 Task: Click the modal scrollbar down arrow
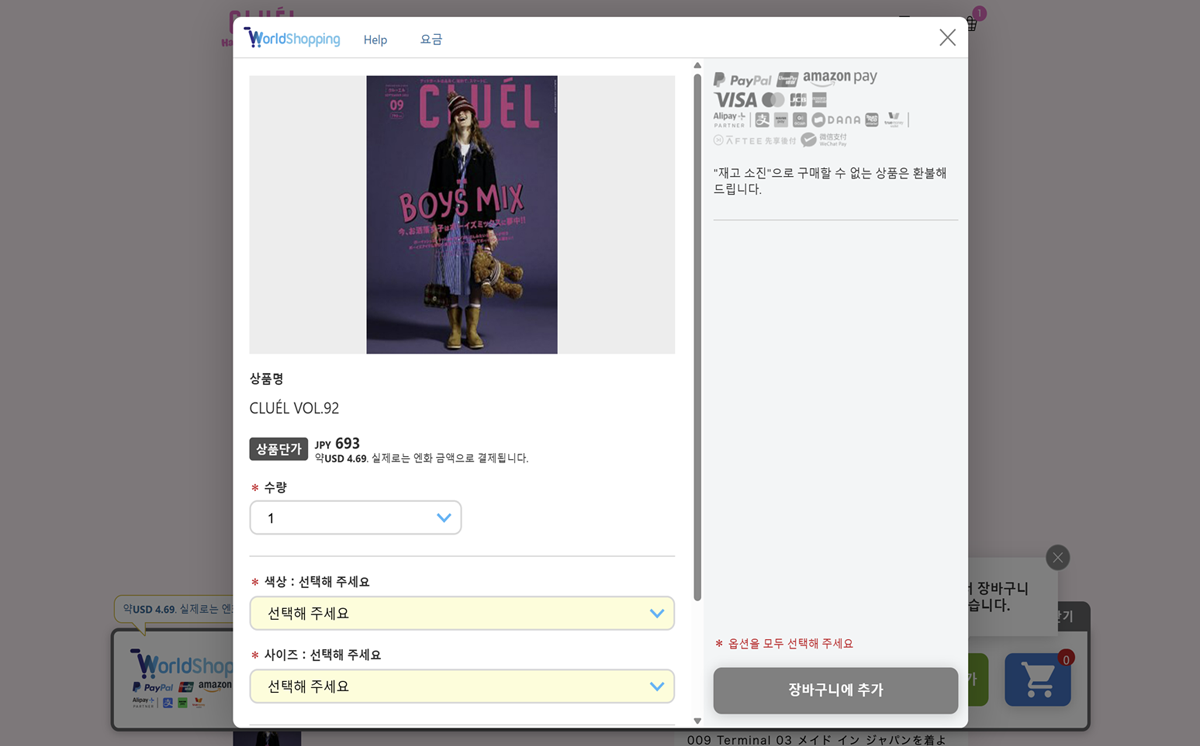coord(697,720)
